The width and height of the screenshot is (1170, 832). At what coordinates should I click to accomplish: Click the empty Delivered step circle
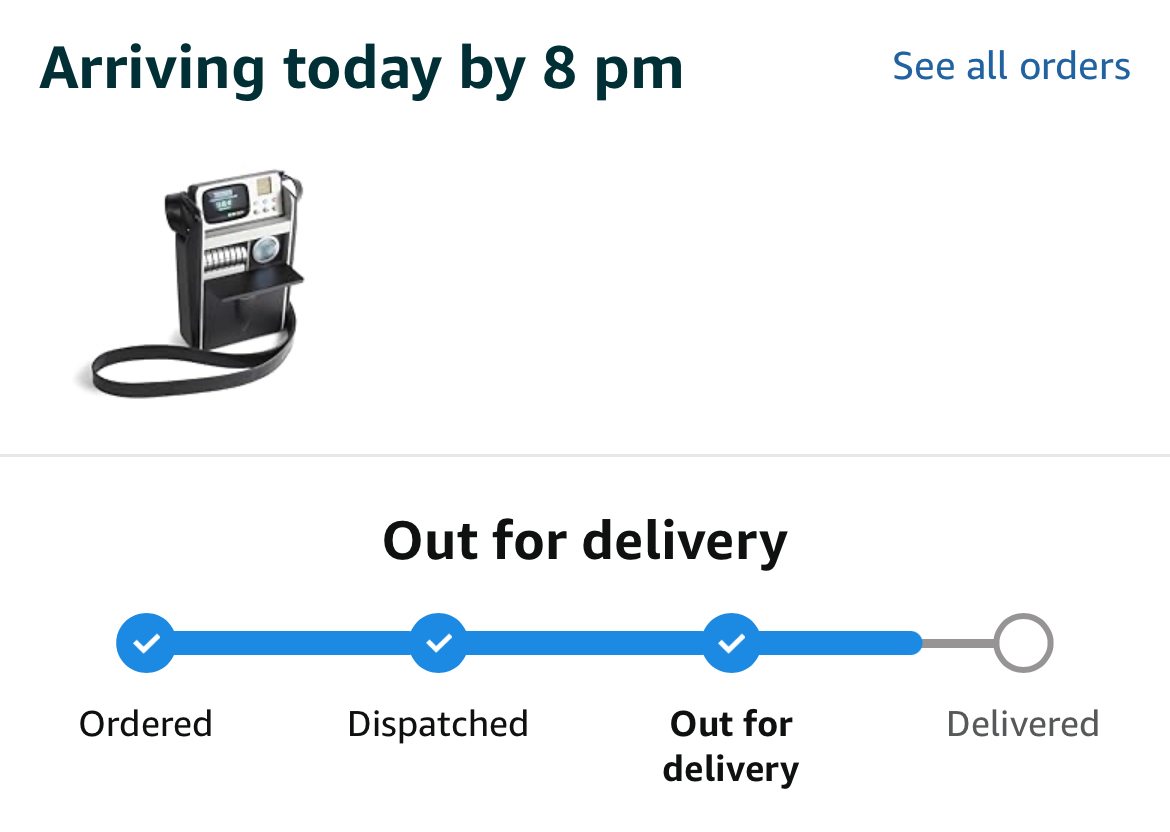click(x=1023, y=642)
